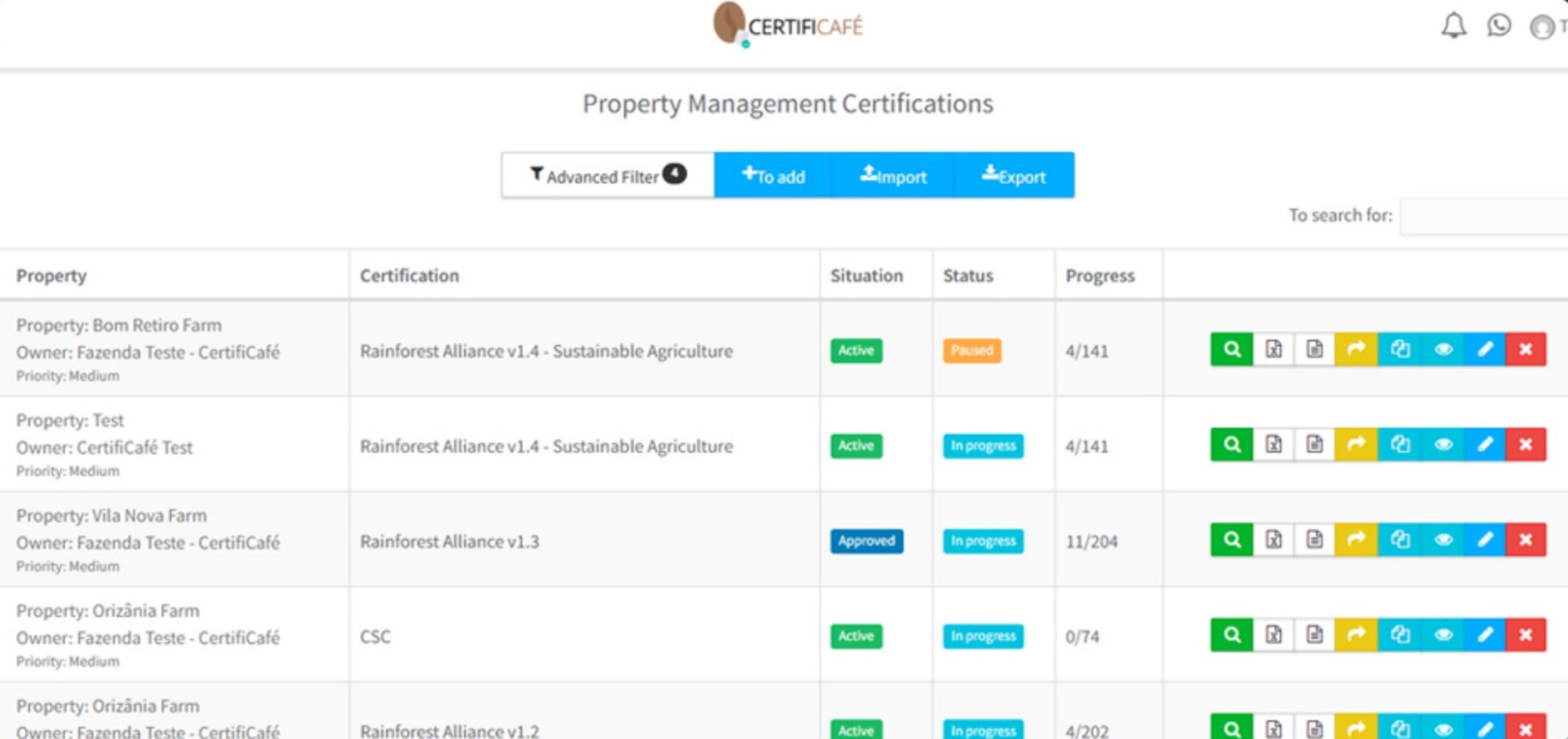
Task: Click the Paused status badge
Action: [972, 350]
